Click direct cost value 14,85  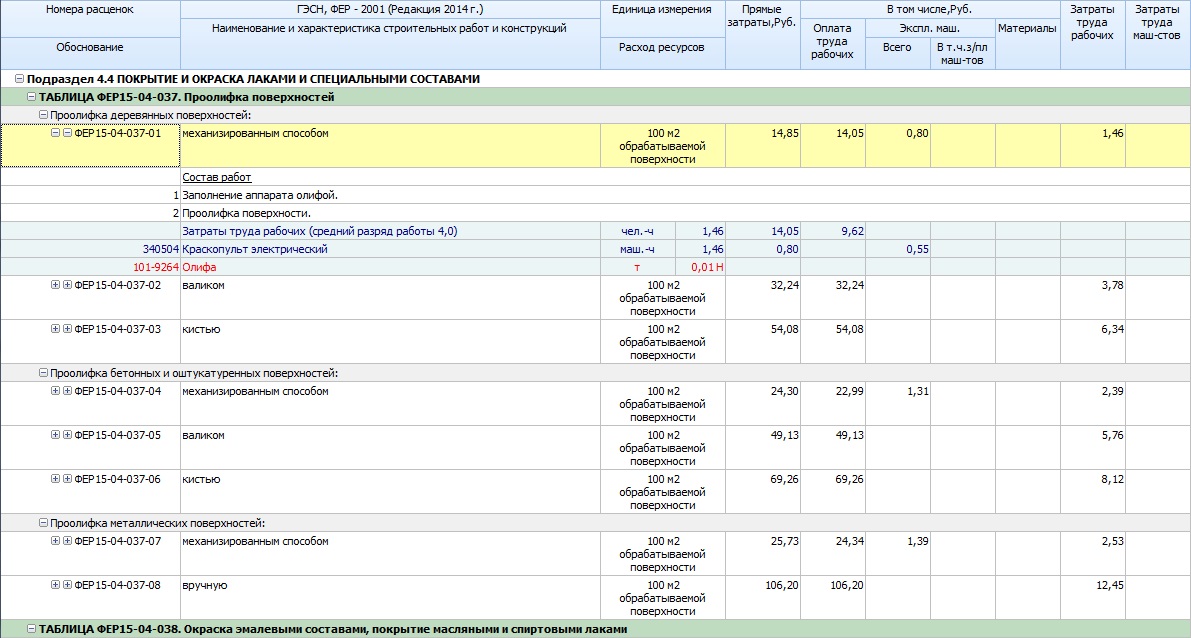tap(785, 133)
